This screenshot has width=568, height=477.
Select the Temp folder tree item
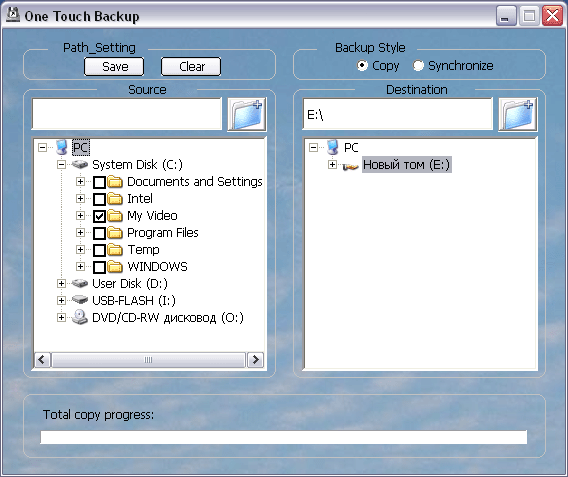tap(143, 250)
